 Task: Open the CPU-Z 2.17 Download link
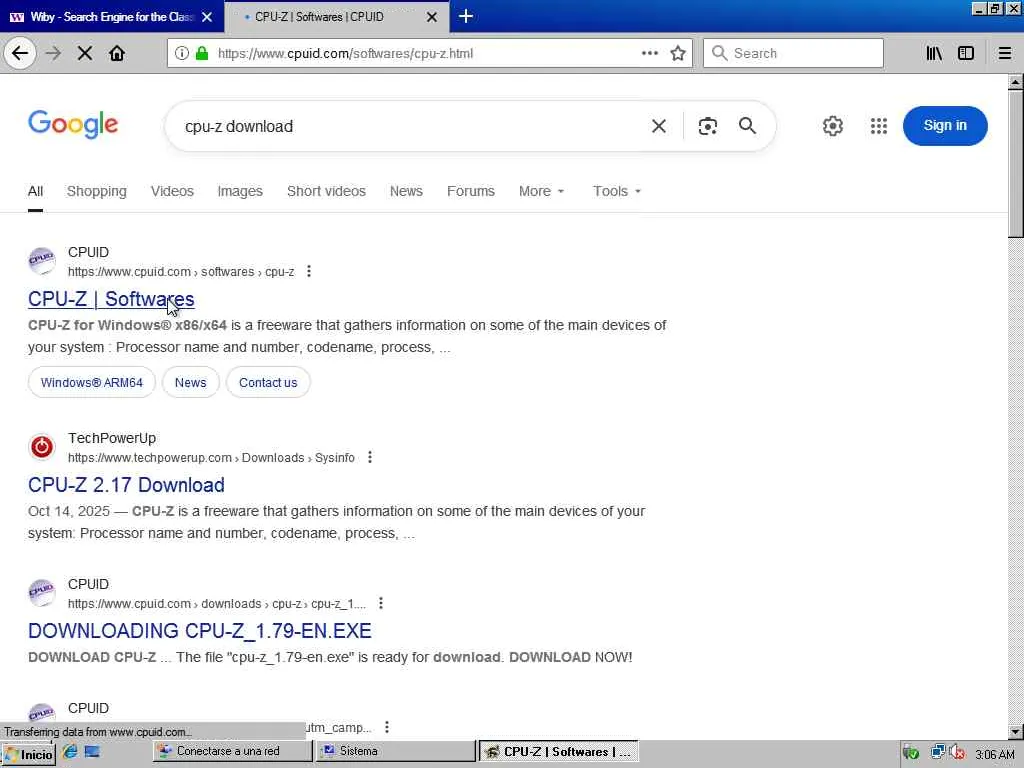click(x=126, y=485)
